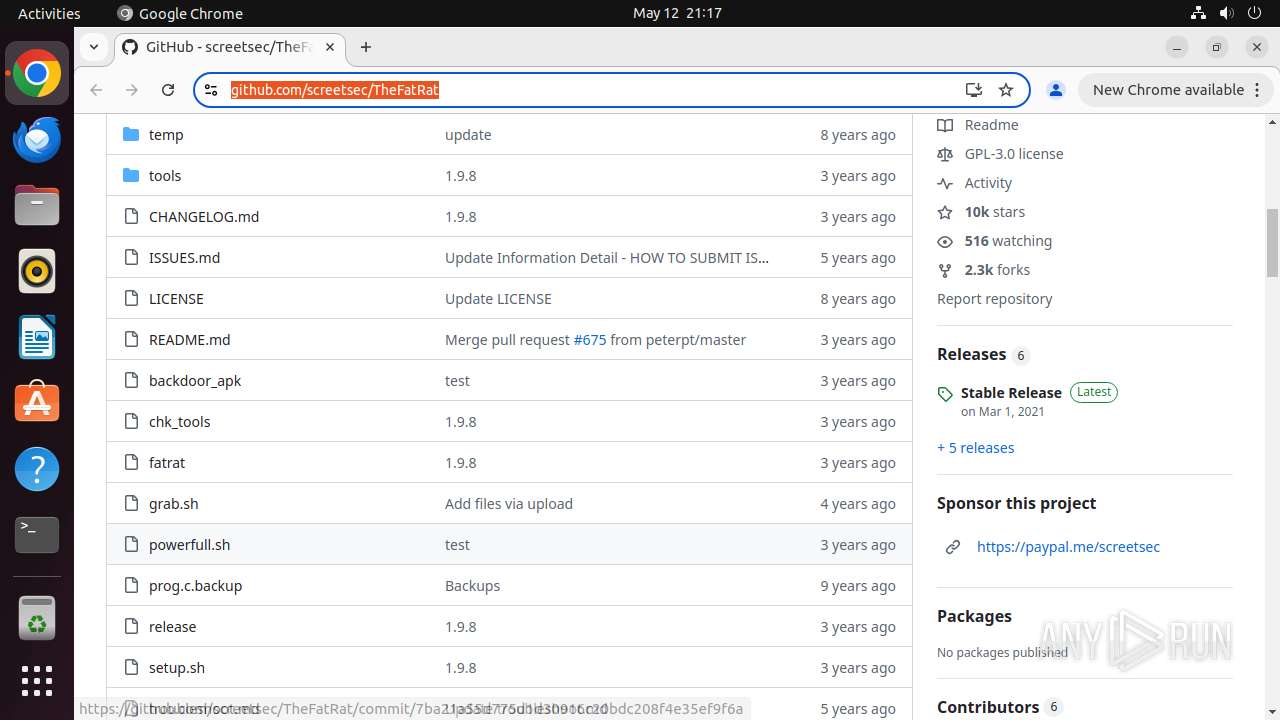Open grab.sh file
1280x720 pixels.
coord(174,504)
